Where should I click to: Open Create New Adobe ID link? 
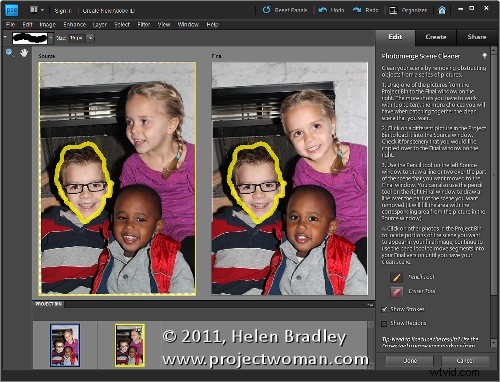click(x=108, y=11)
